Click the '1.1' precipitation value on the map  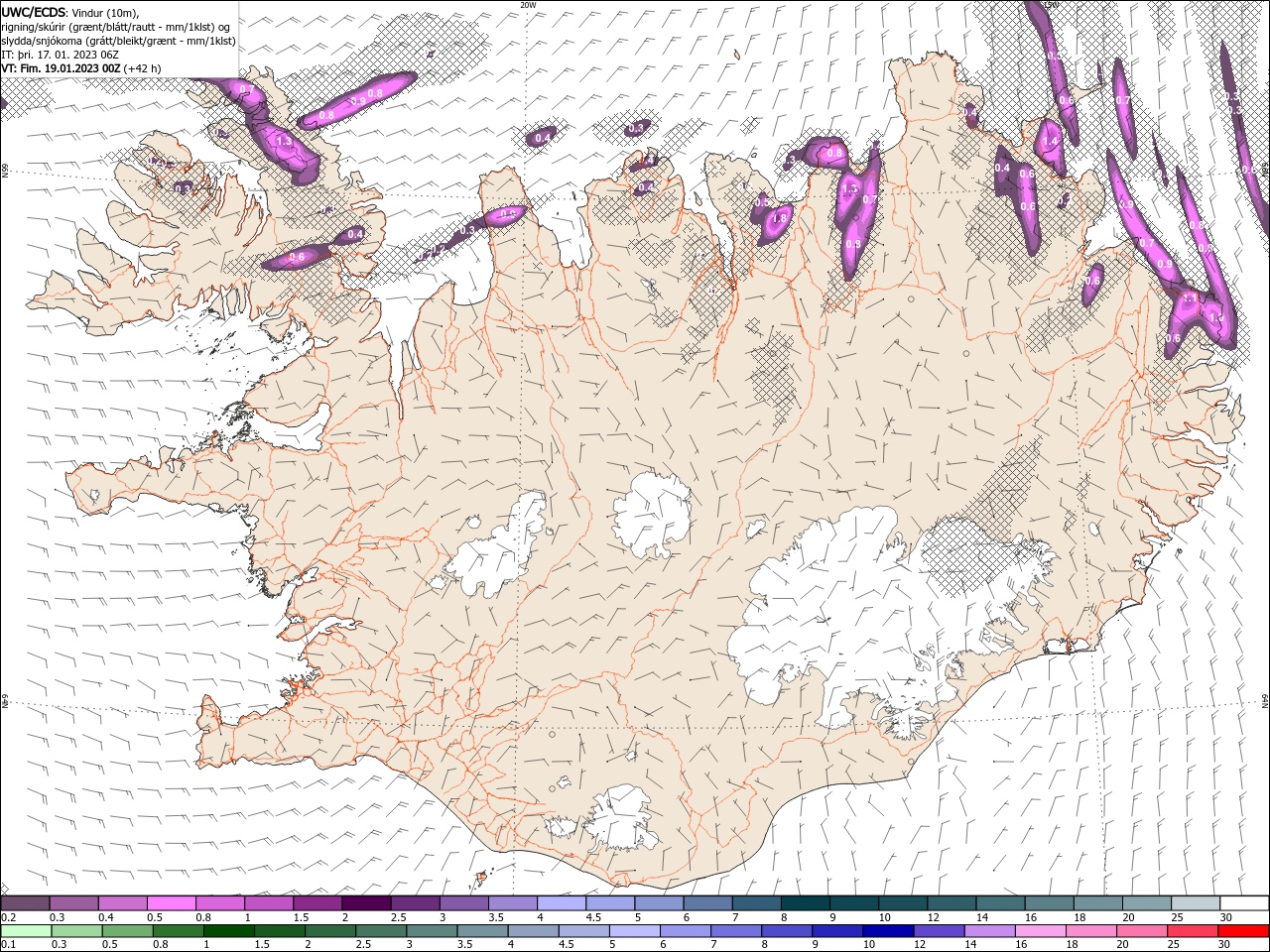point(1191,297)
